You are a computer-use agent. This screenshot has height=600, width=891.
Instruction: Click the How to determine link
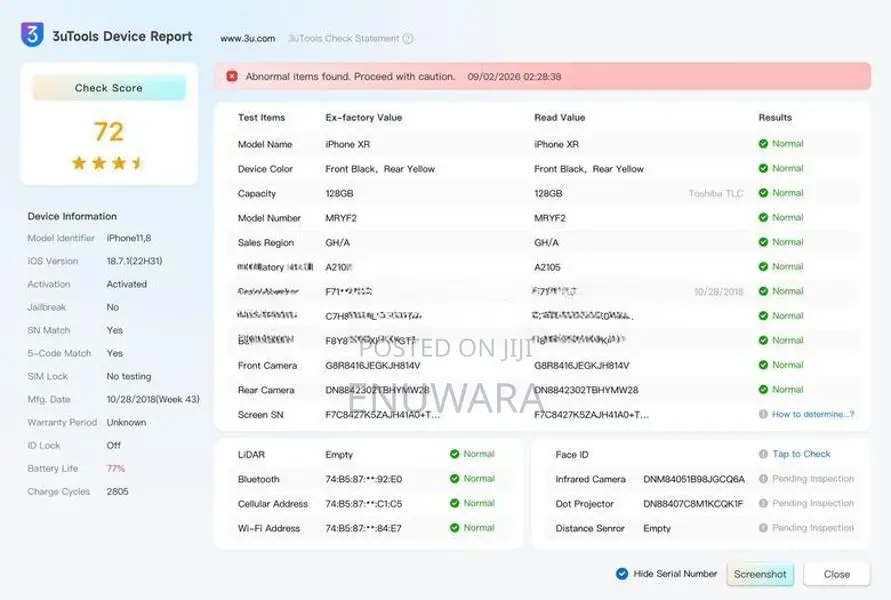click(x=813, y=414)
